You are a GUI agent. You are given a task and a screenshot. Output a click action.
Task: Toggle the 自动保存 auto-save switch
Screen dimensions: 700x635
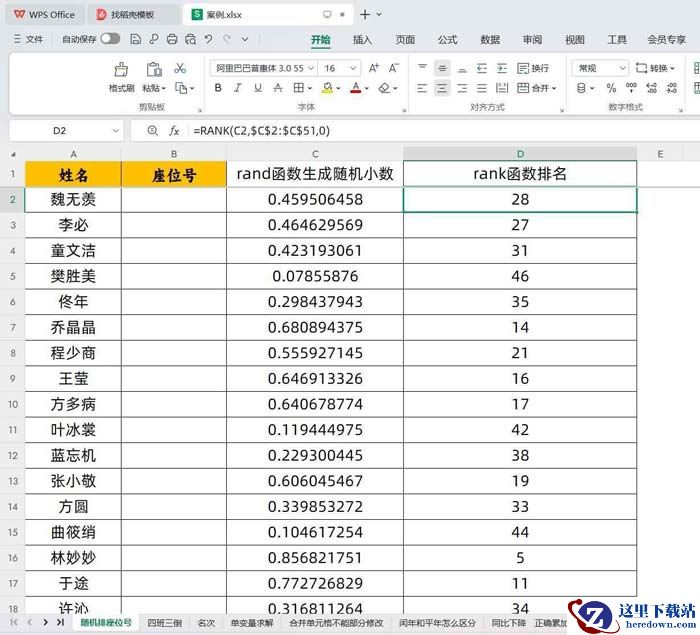[x=109, y=39]
